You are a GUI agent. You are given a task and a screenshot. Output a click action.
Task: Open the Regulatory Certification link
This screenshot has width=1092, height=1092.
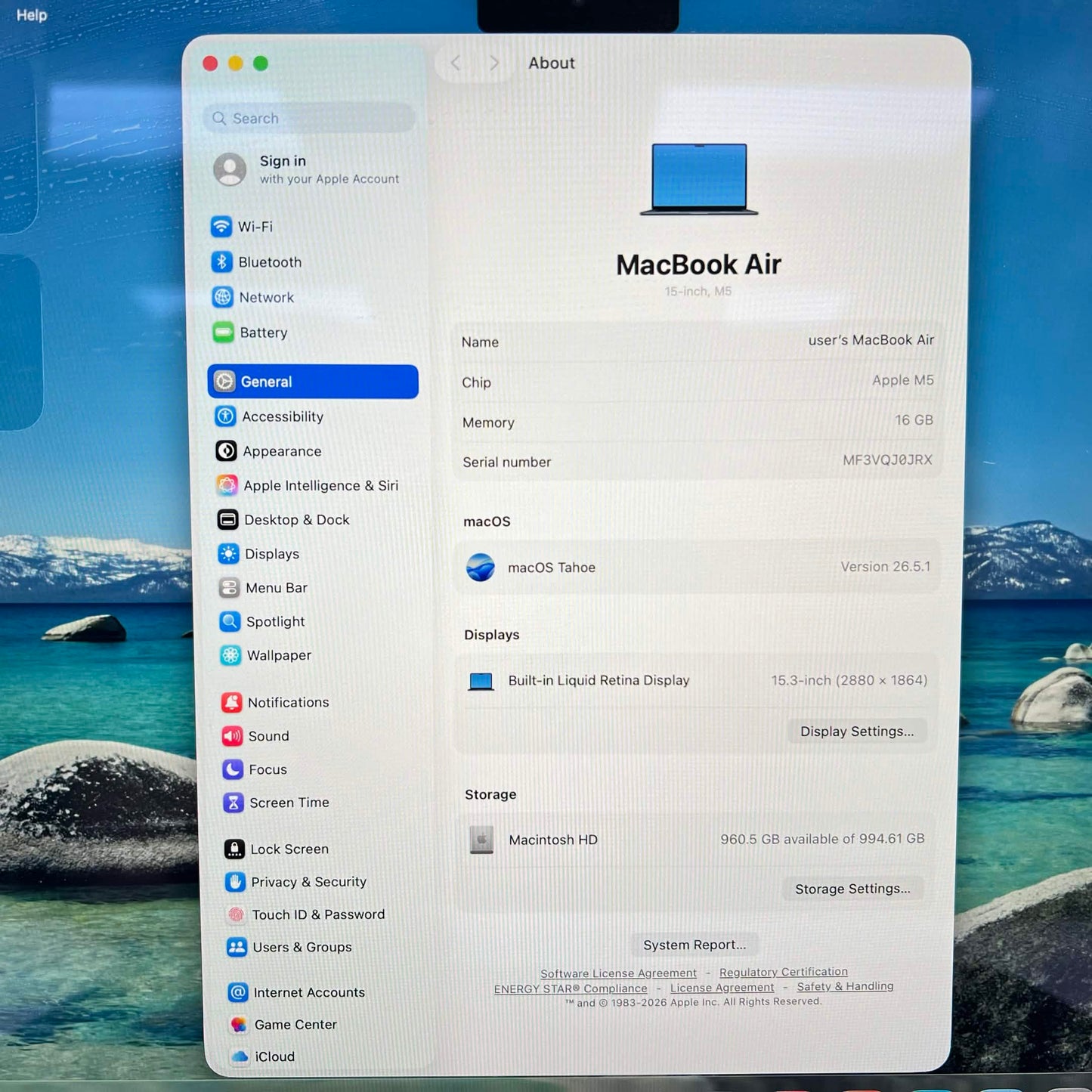[784, 972]
